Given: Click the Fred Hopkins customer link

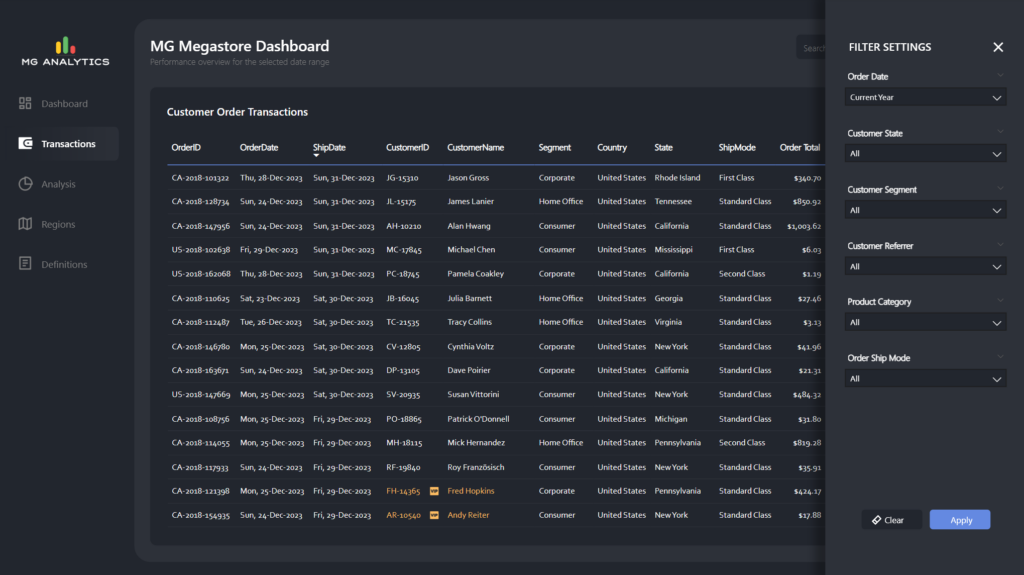Looking at the screenshot, I should pyautogui.click(x=470, y=491).
